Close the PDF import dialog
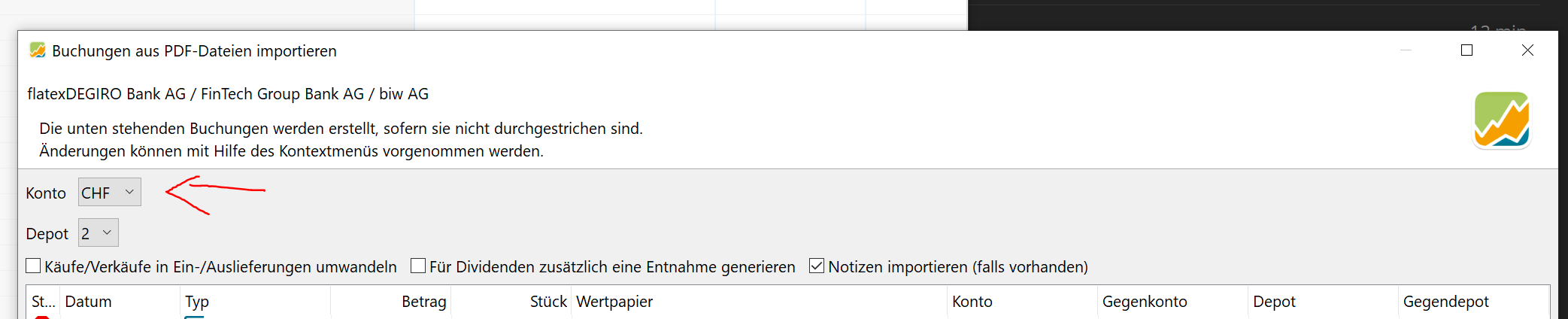 click(1527, 50)
